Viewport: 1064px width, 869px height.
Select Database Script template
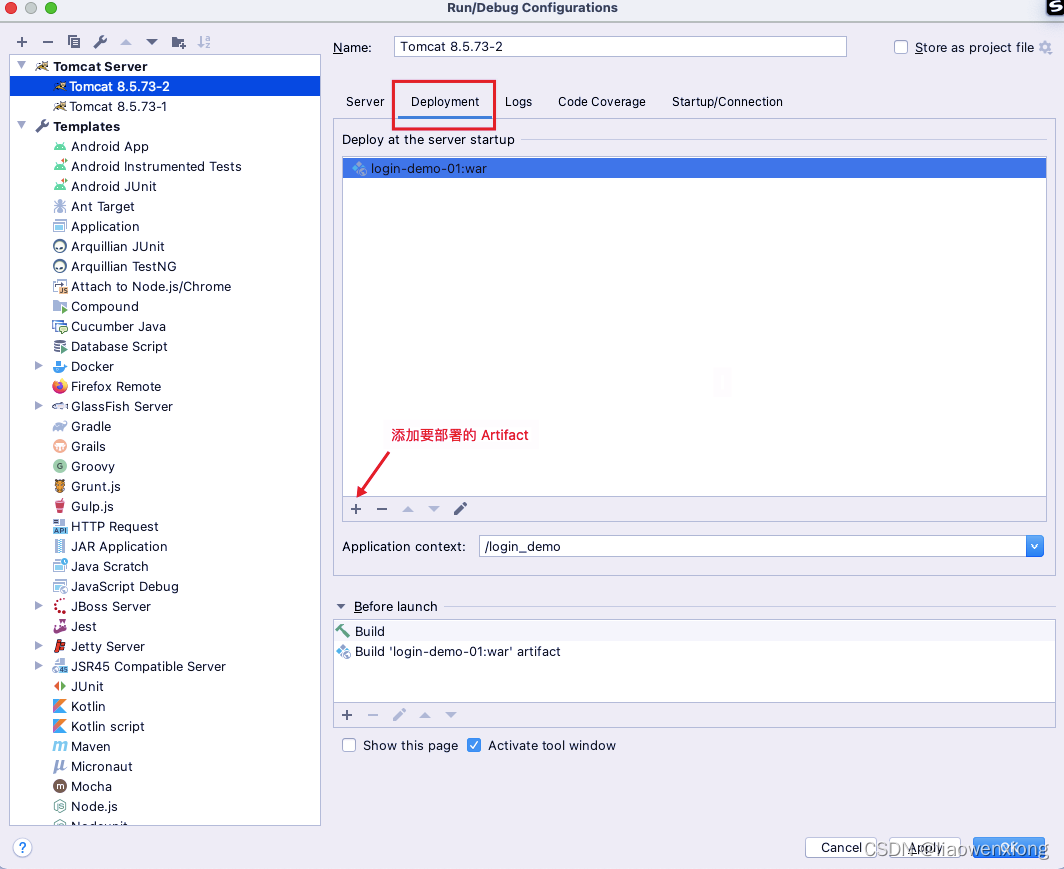point(111,347)
